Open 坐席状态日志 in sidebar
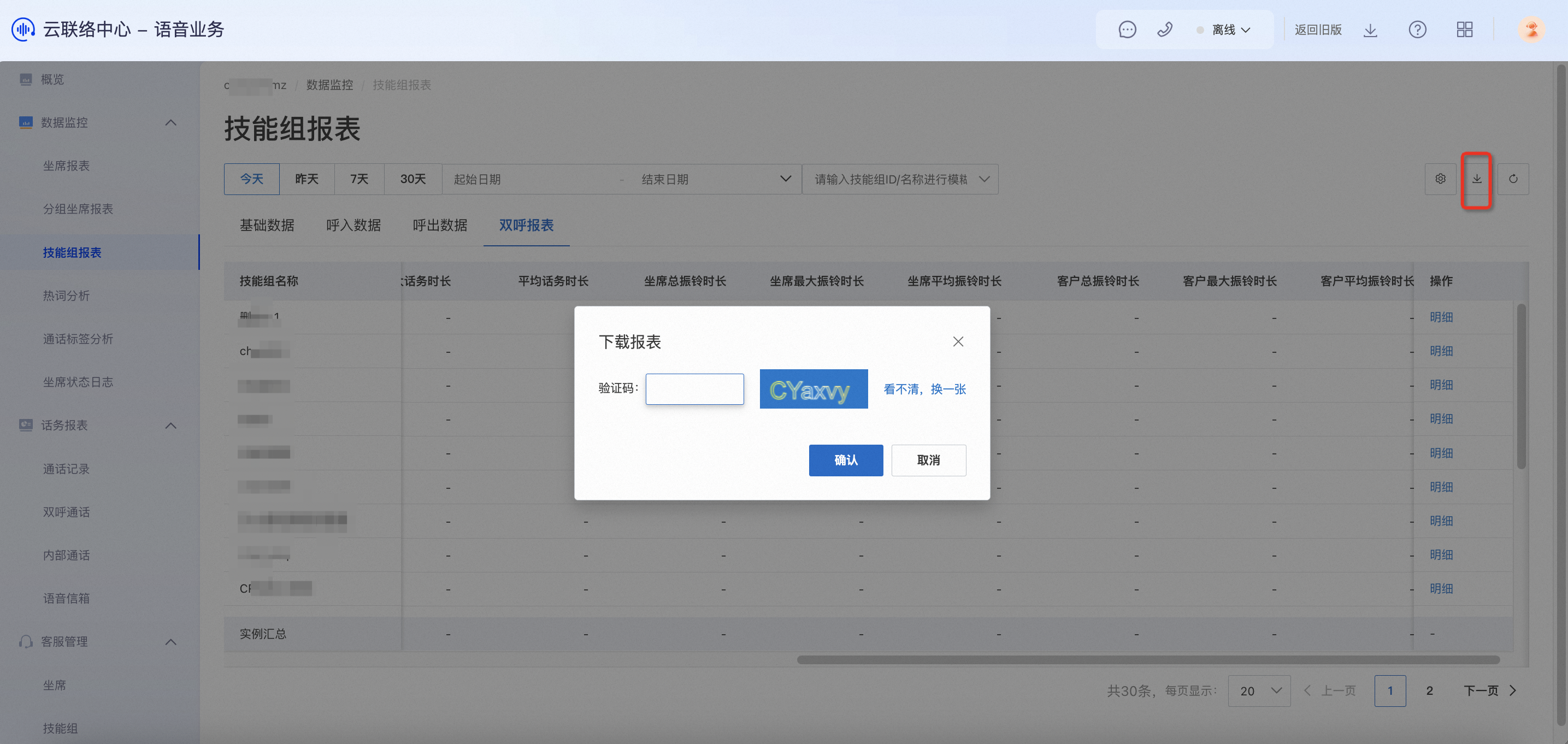Viewport: 1568px width, 744px height. (78, 382)
